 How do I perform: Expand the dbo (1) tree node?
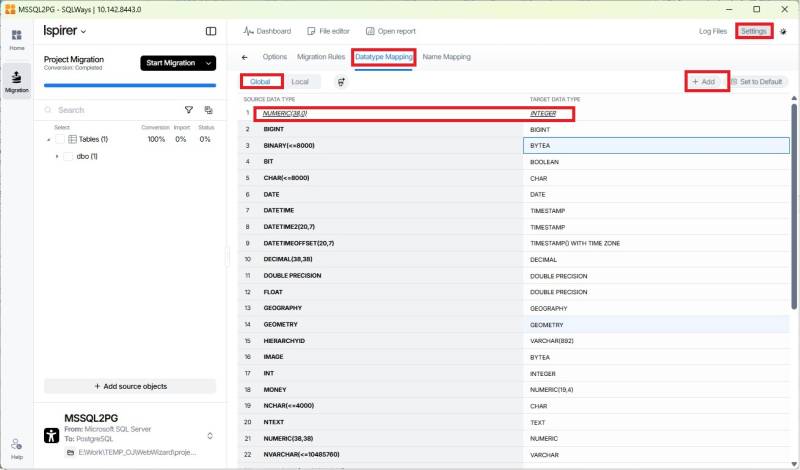[x=57, y=156]
